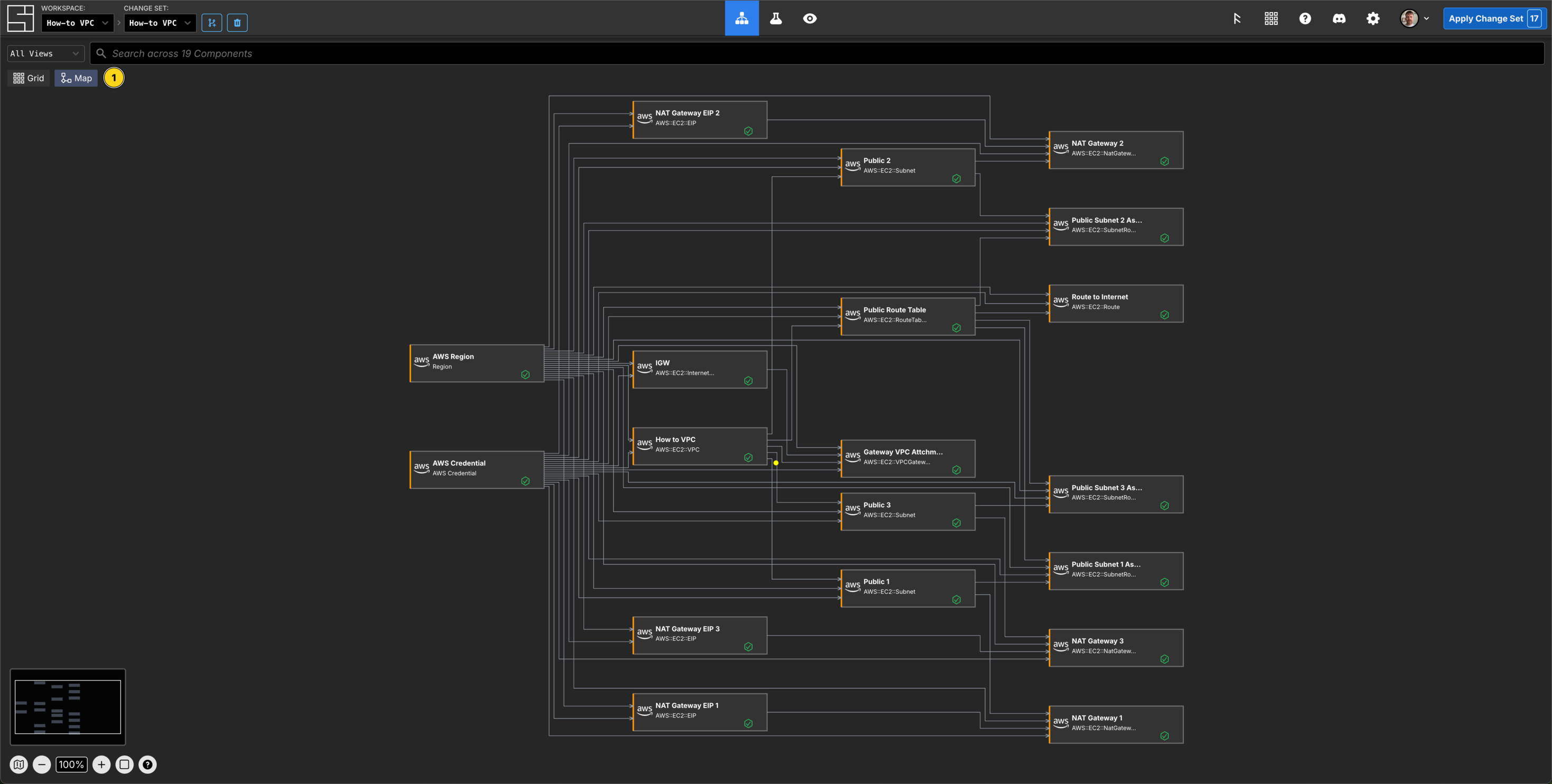The image size is (1552, 784).
Task: Click qualification check on How to VPC
Action: (x=749, y=458)
